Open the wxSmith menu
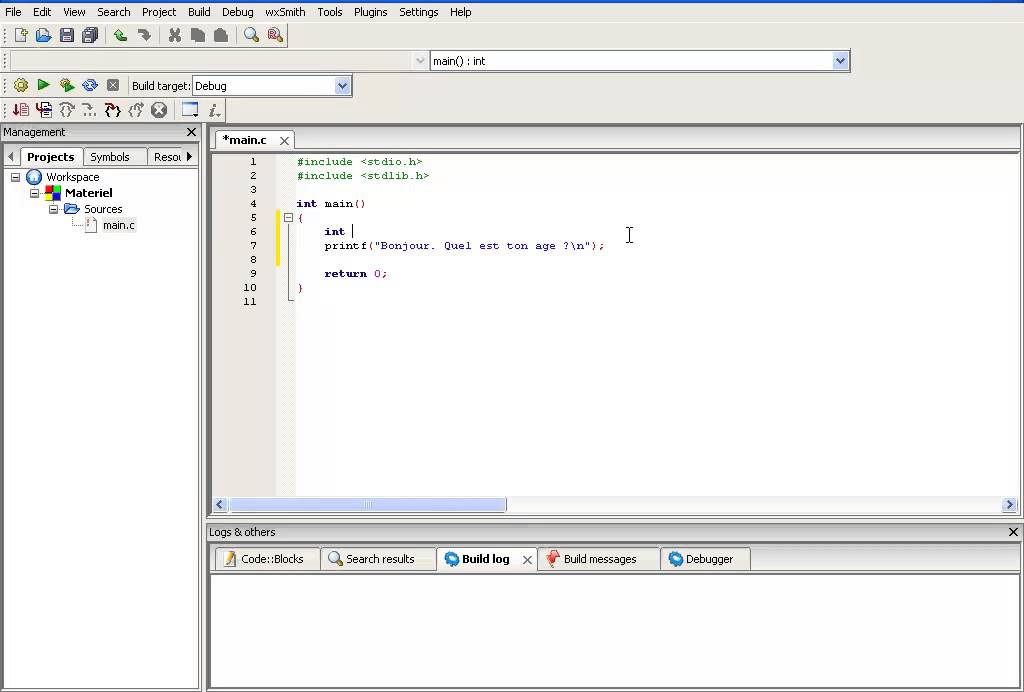The width and height of the screenshot is (1024, 692). click(285, 12)
